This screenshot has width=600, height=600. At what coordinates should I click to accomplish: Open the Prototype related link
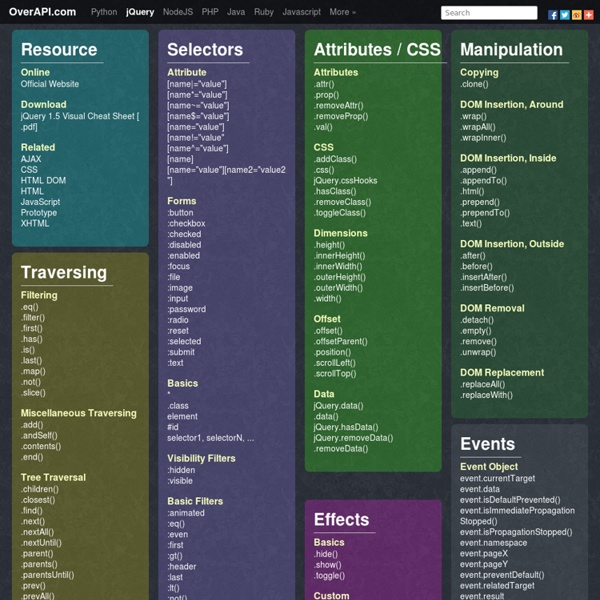point(39,212)
